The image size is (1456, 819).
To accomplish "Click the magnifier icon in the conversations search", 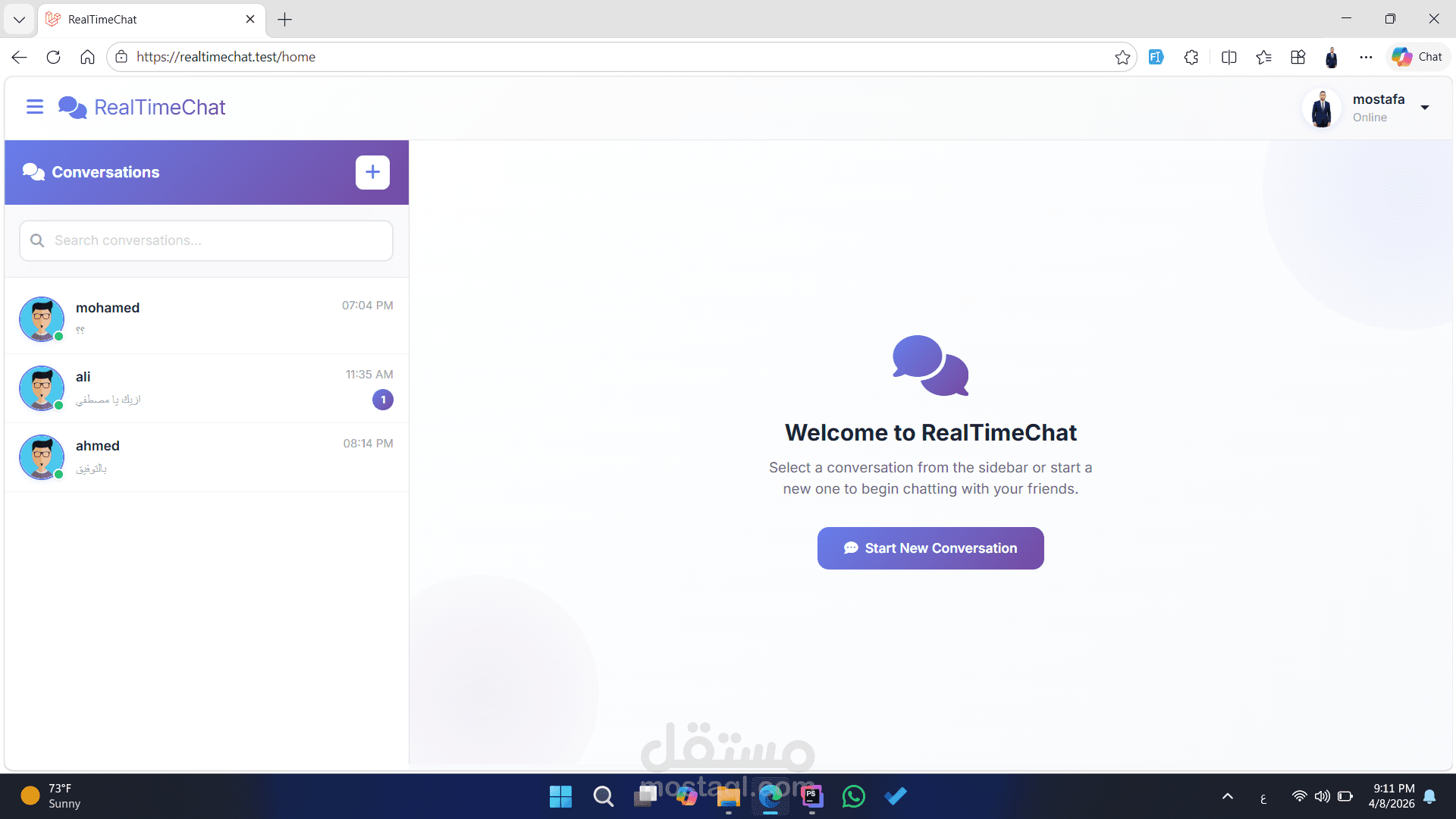I will pyautogui.click(x=36, y=240).
